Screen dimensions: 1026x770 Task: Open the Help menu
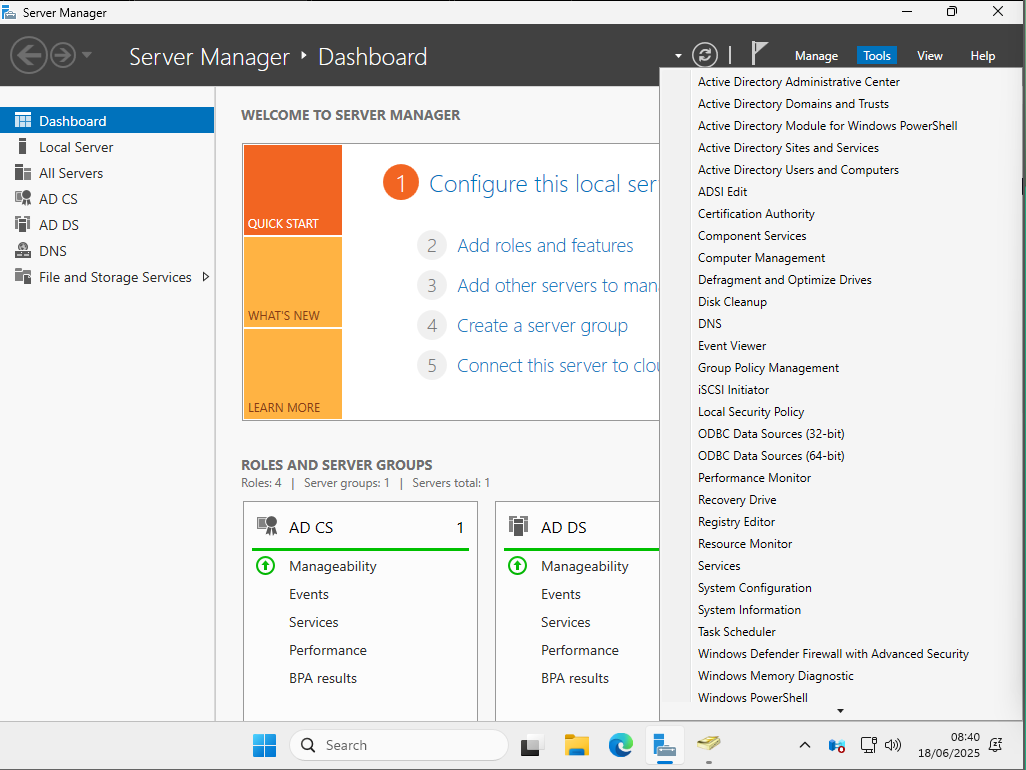point(982,56)
